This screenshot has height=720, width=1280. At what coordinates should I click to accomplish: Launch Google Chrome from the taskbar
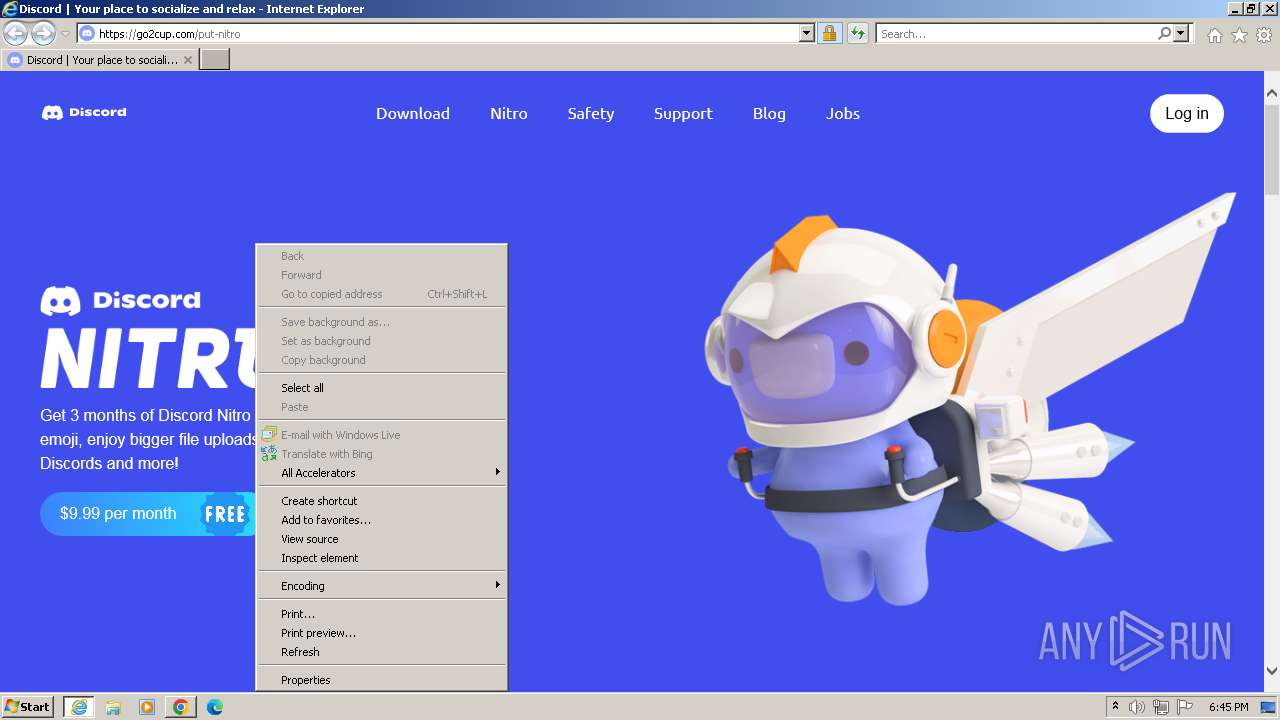tap(181, 707)
